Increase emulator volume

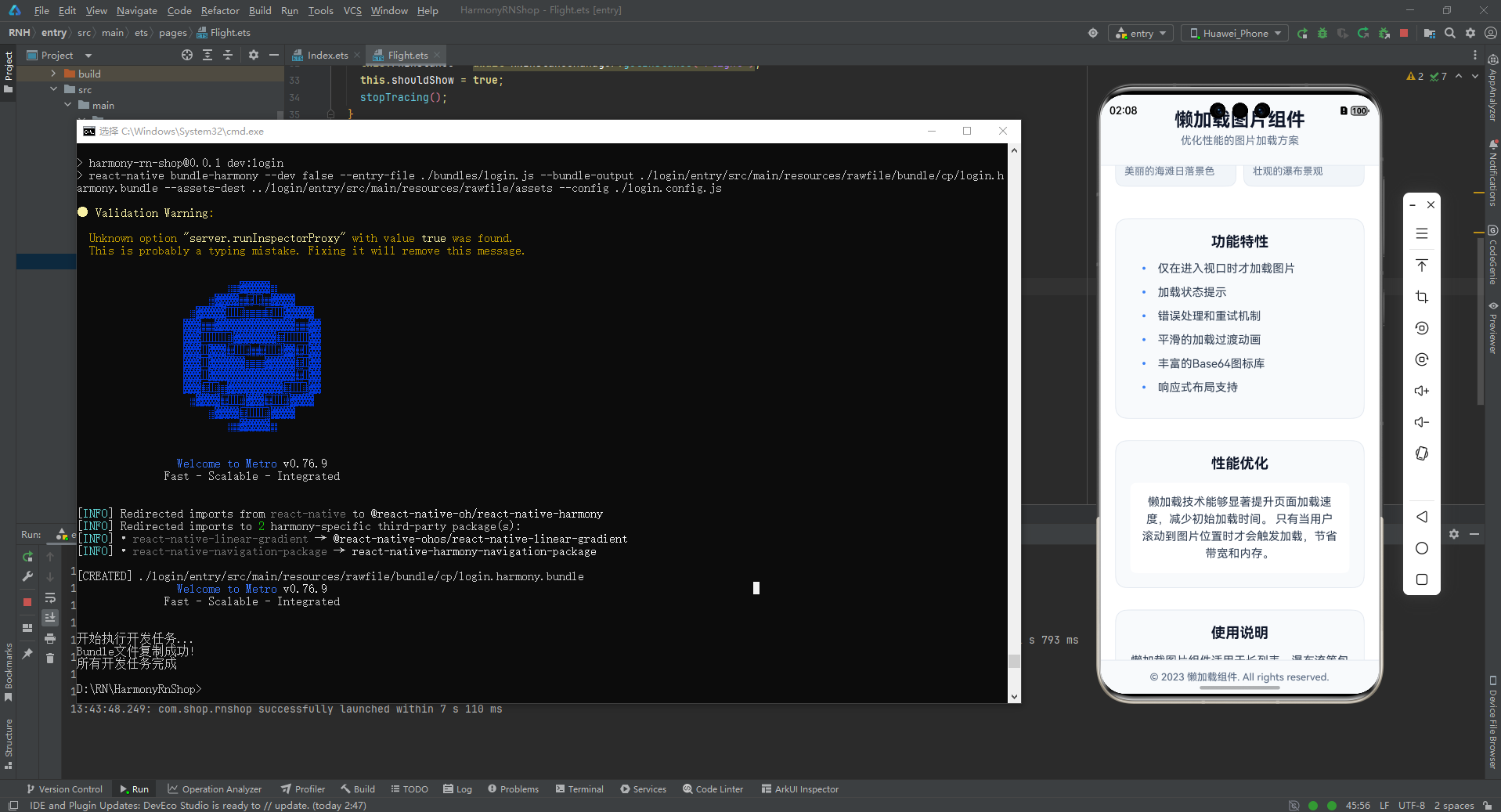click(1422, 391)
